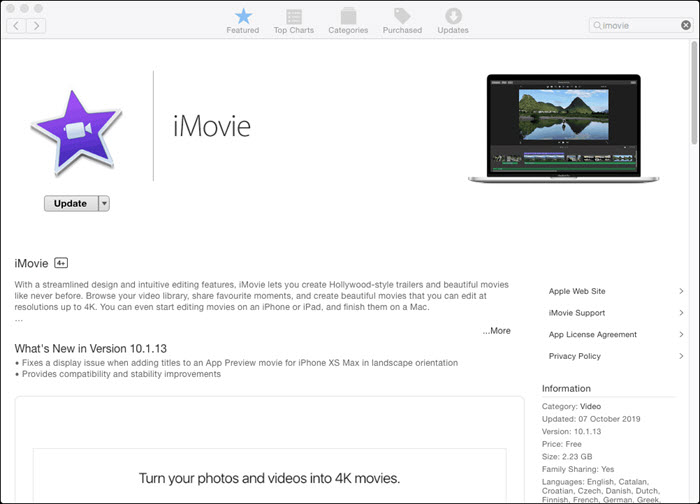Clear the search field with the X icon

pos(686,25)
